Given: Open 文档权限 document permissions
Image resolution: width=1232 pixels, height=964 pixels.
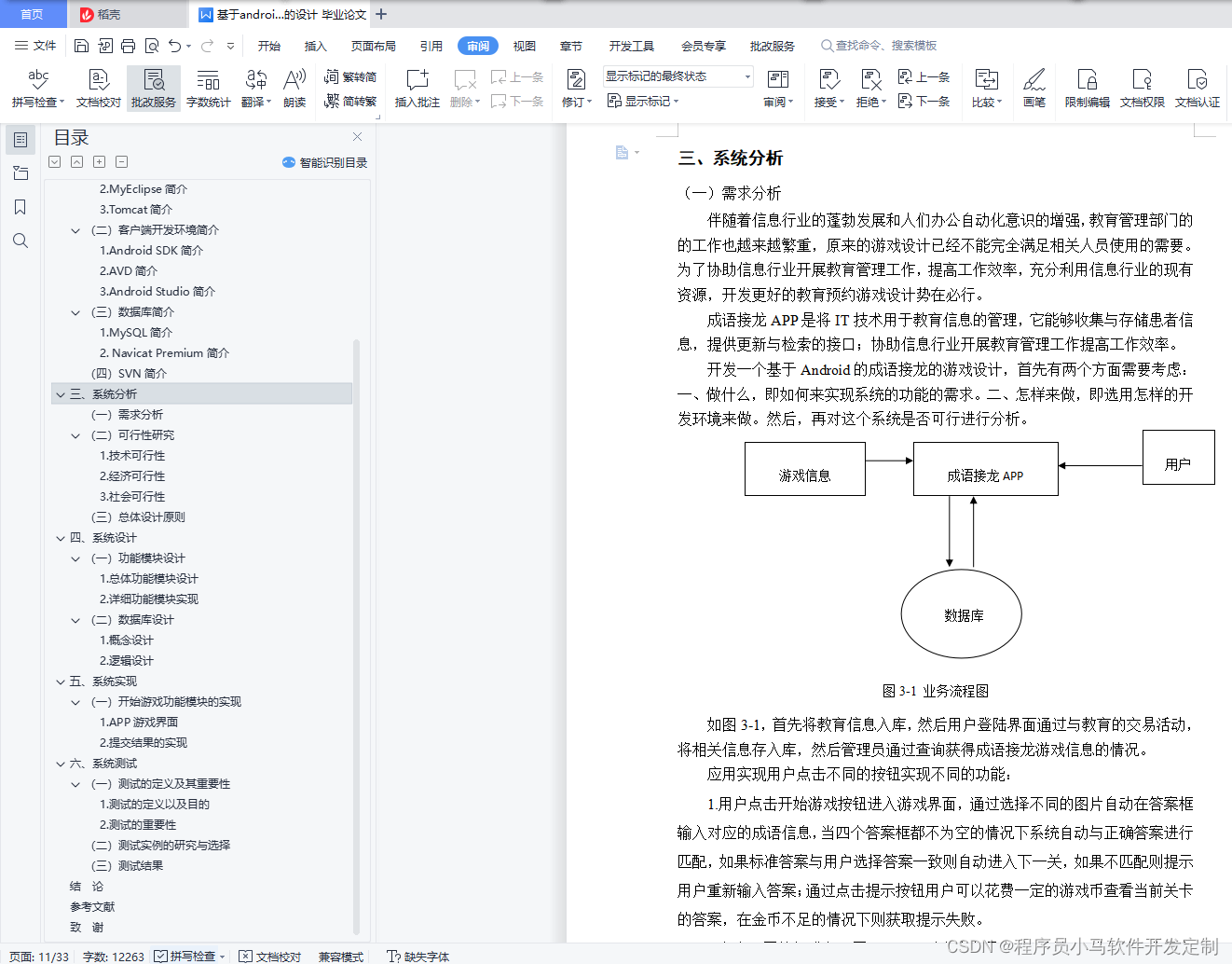Looking at the screenshot, I should 1143,89.
